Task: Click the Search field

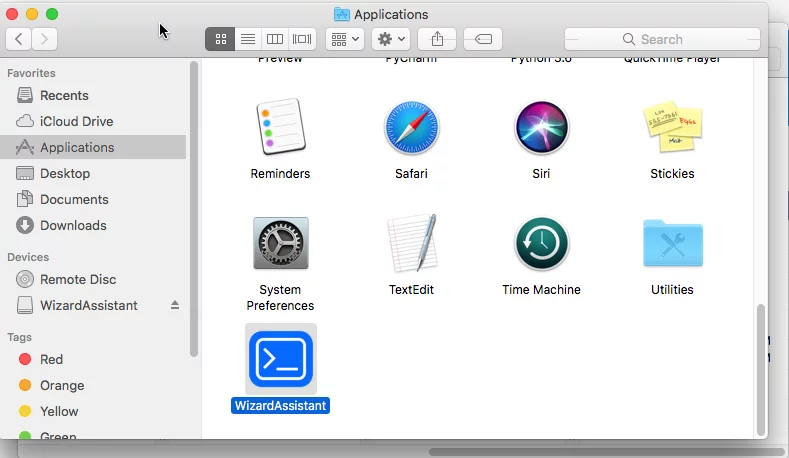Action: pos(662,39)
